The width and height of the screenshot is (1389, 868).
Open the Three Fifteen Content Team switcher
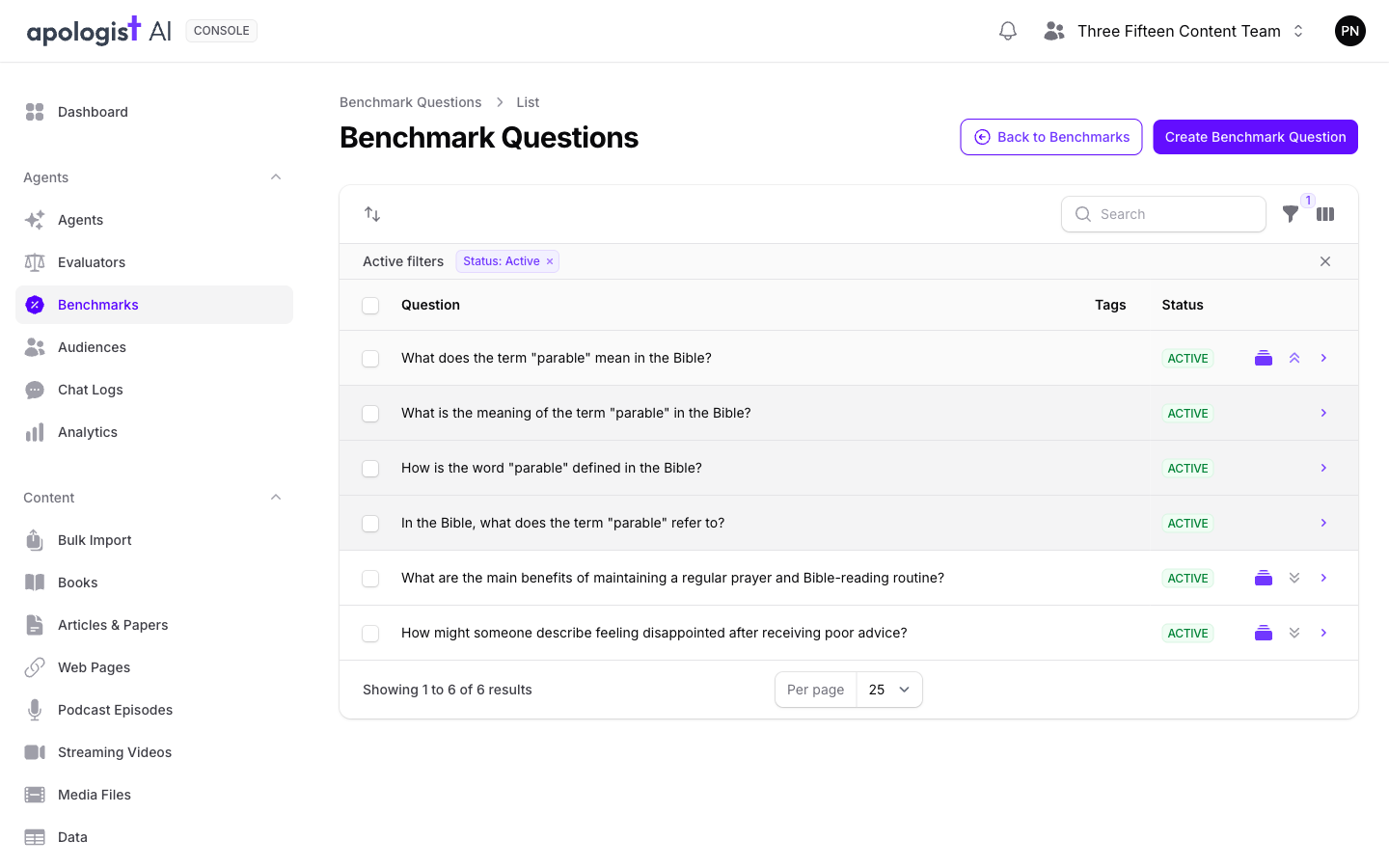tap(1174, 31)
